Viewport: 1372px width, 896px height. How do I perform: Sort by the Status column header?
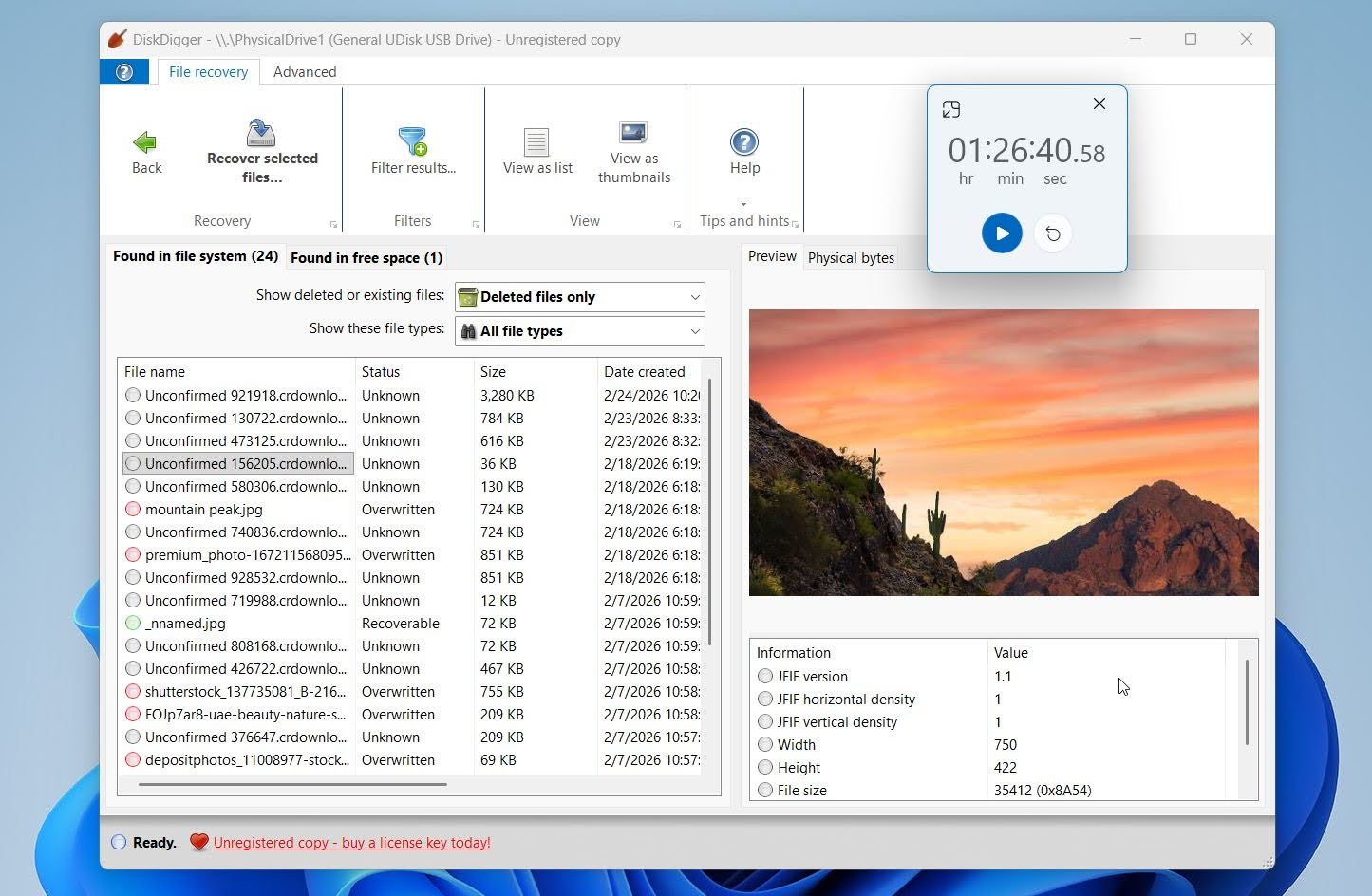point(415,372)
